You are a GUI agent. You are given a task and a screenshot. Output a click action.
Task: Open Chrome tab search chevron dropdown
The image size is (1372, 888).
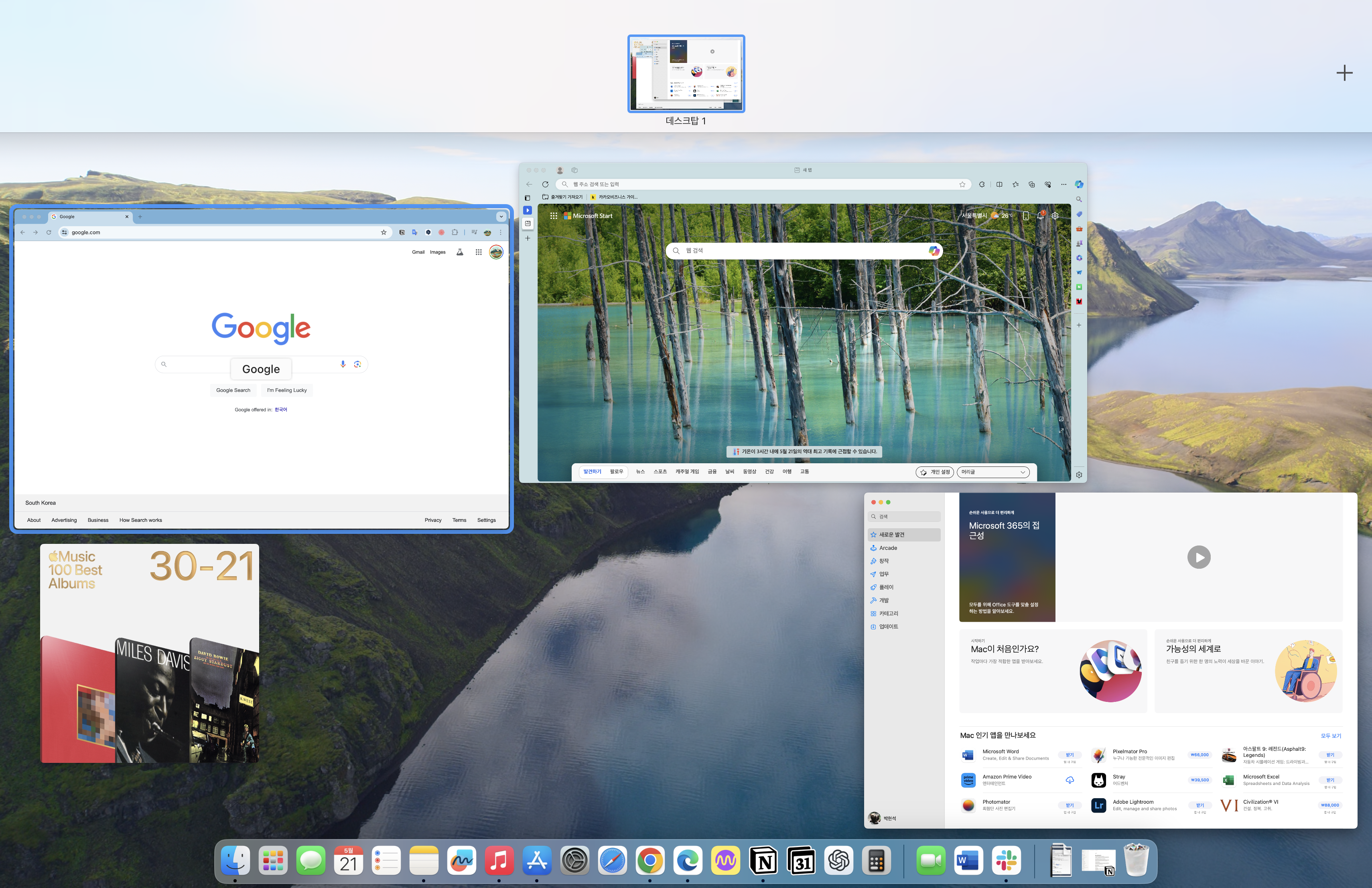(501, 217)
